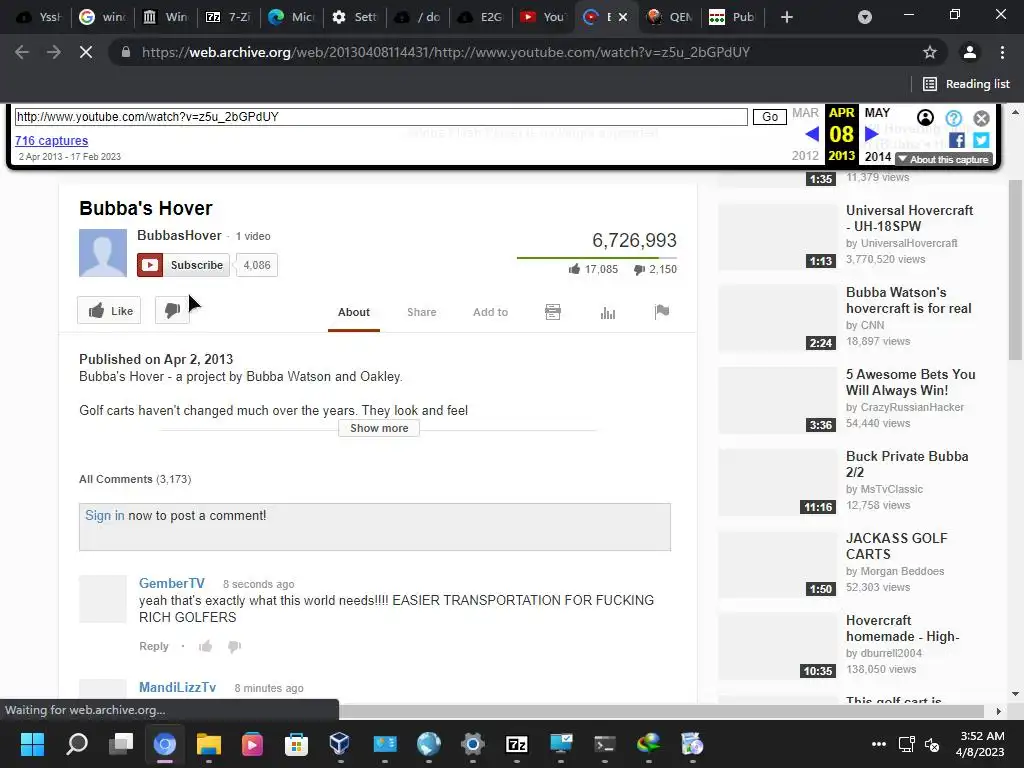Screen dimensions: 1024x768
Task: Open tab search dropdown arrow
Action: tap(865, 17)
